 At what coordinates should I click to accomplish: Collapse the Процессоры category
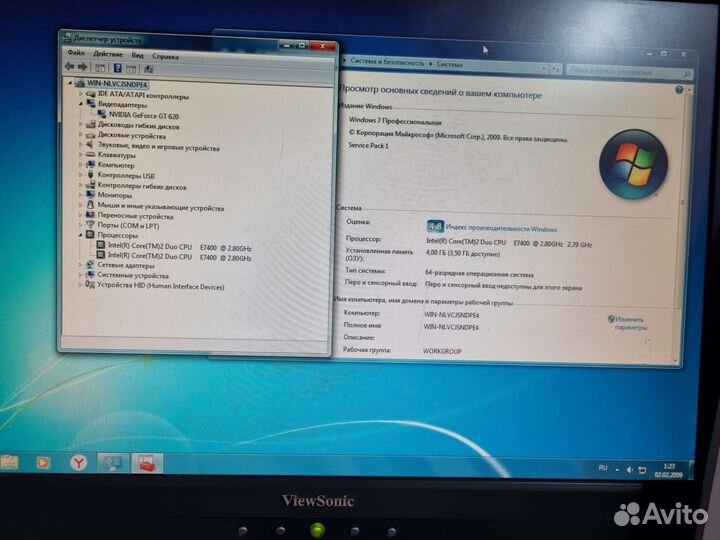82,235
